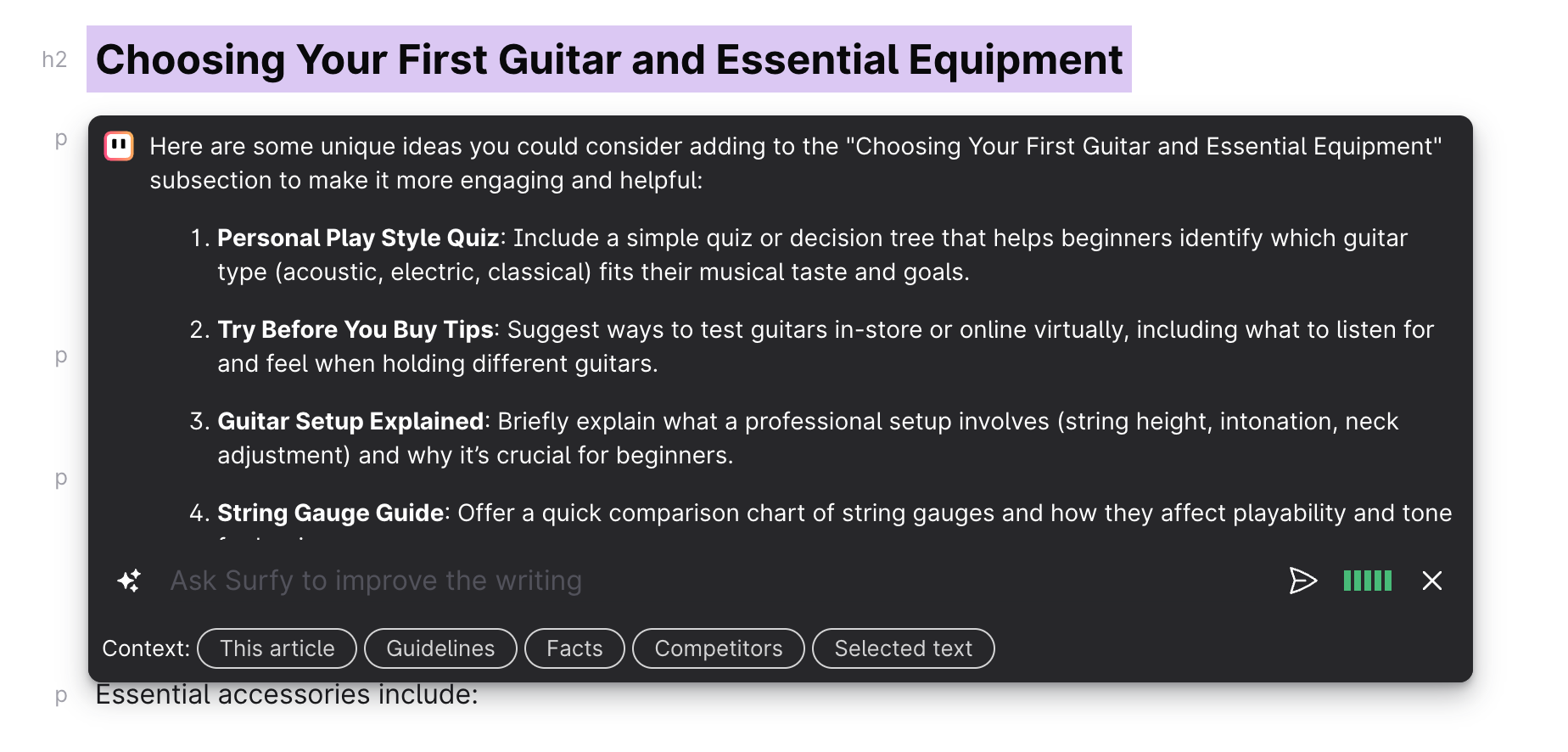Toggle the This article context chip

(x=277, y=648)
